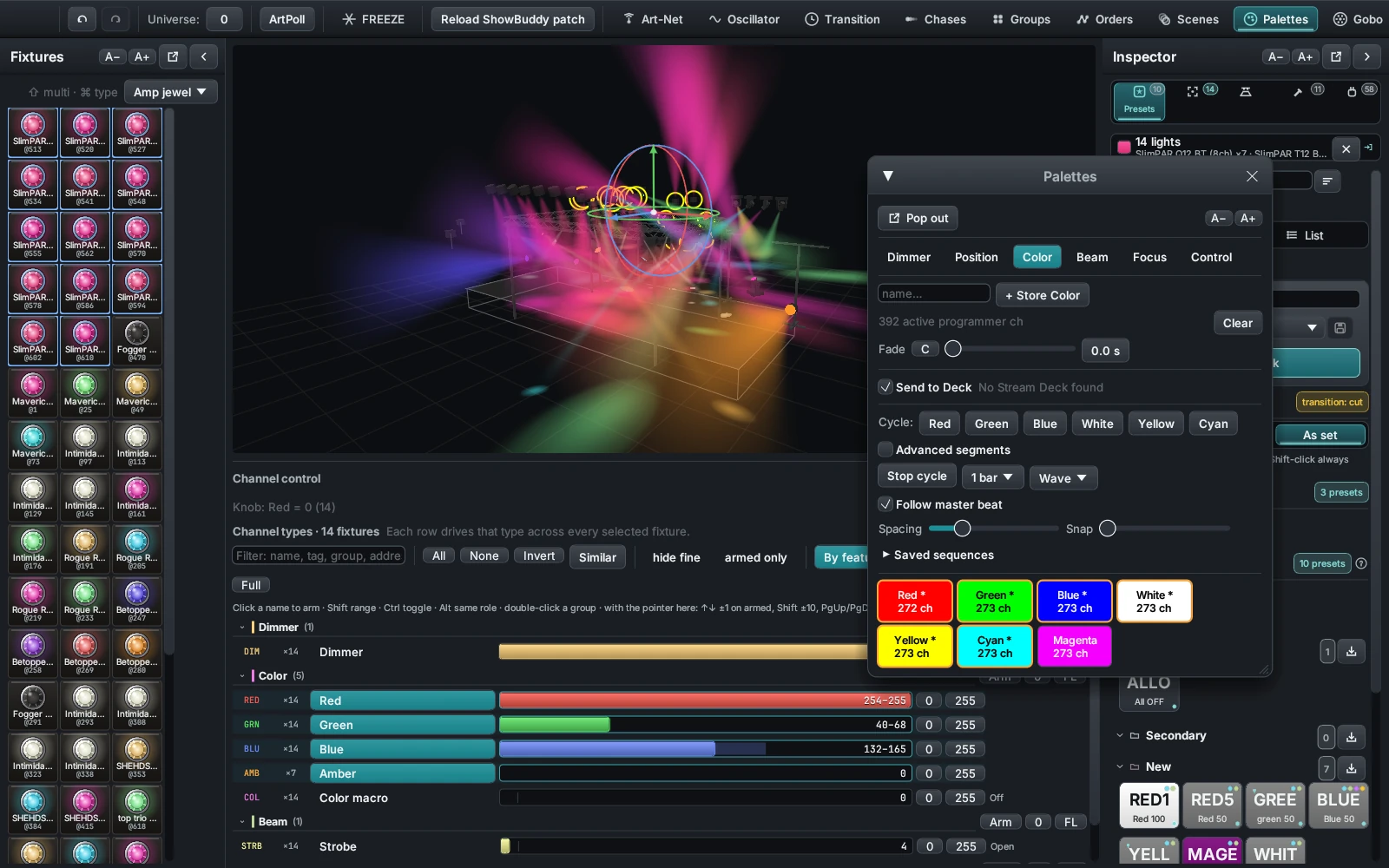Click the palette name input field
Image resolution: width=1389 pixels, height=868 pixels.
point(934,293)
